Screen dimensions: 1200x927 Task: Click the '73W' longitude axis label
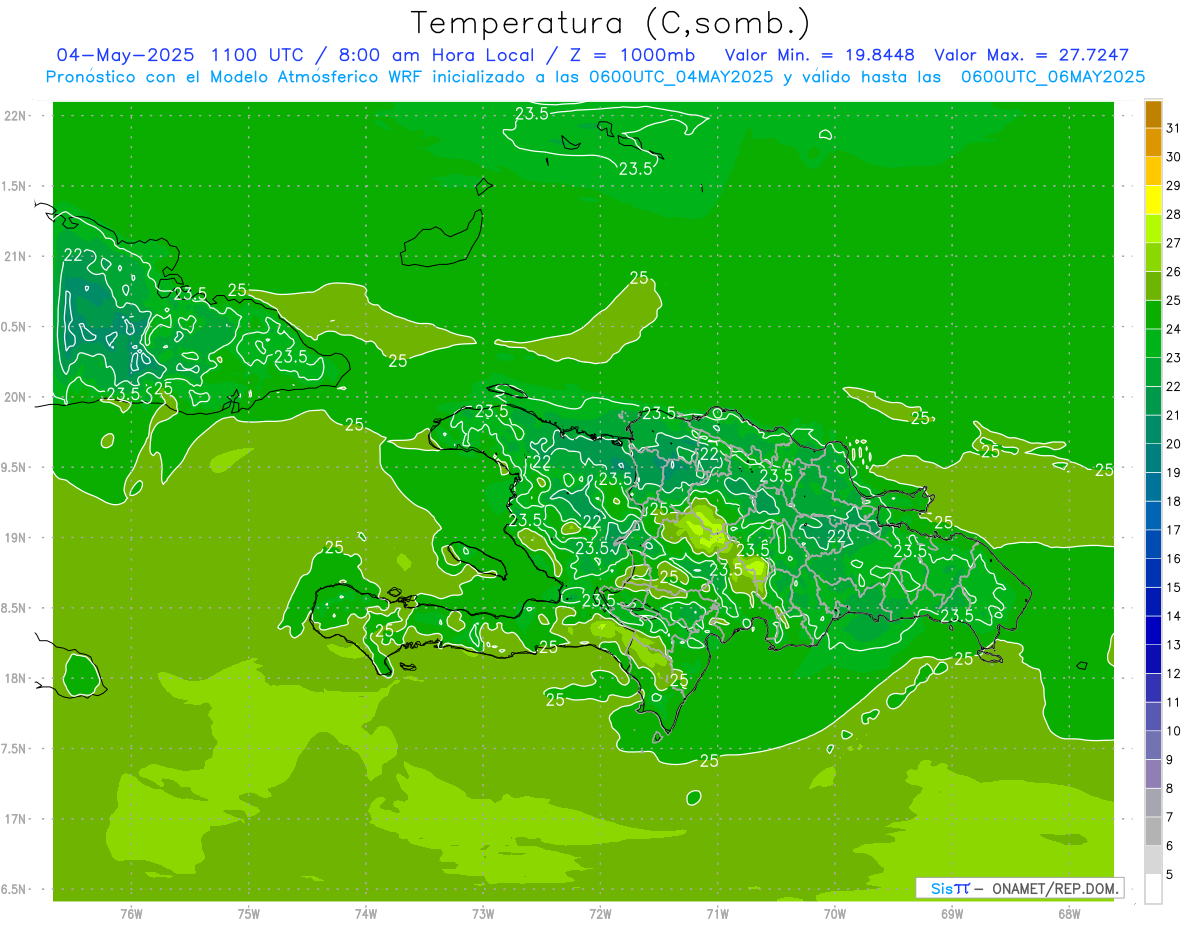click(483, 914)
